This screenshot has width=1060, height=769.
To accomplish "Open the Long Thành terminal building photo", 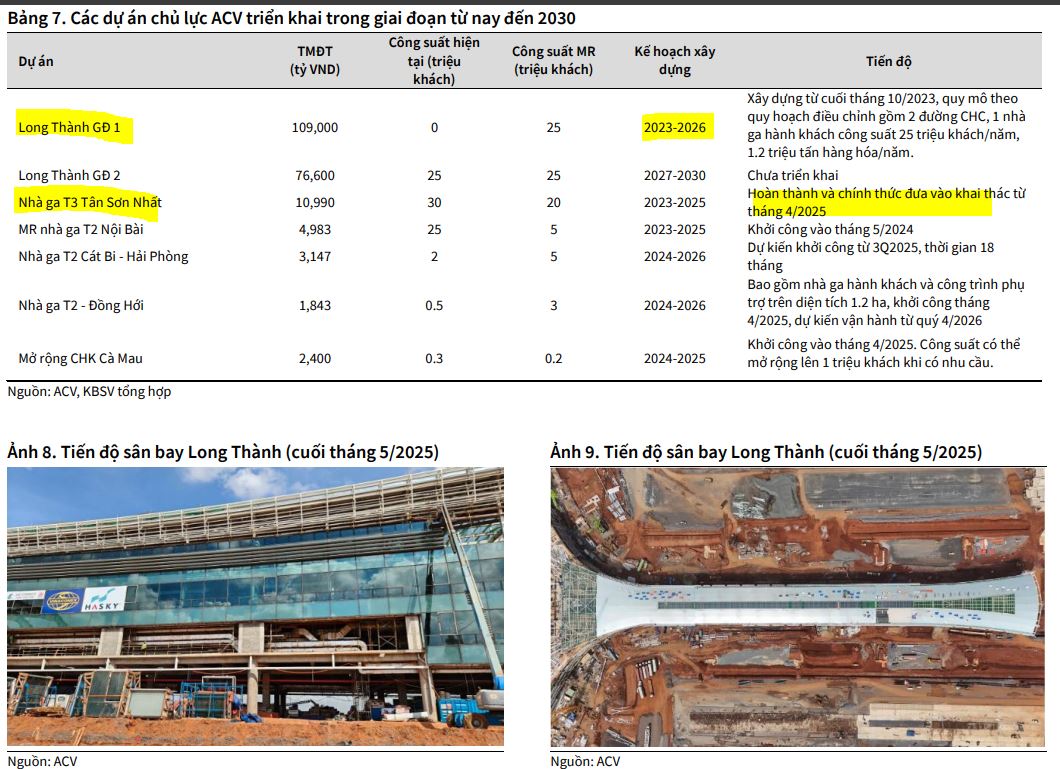I will tap(255, 607).
